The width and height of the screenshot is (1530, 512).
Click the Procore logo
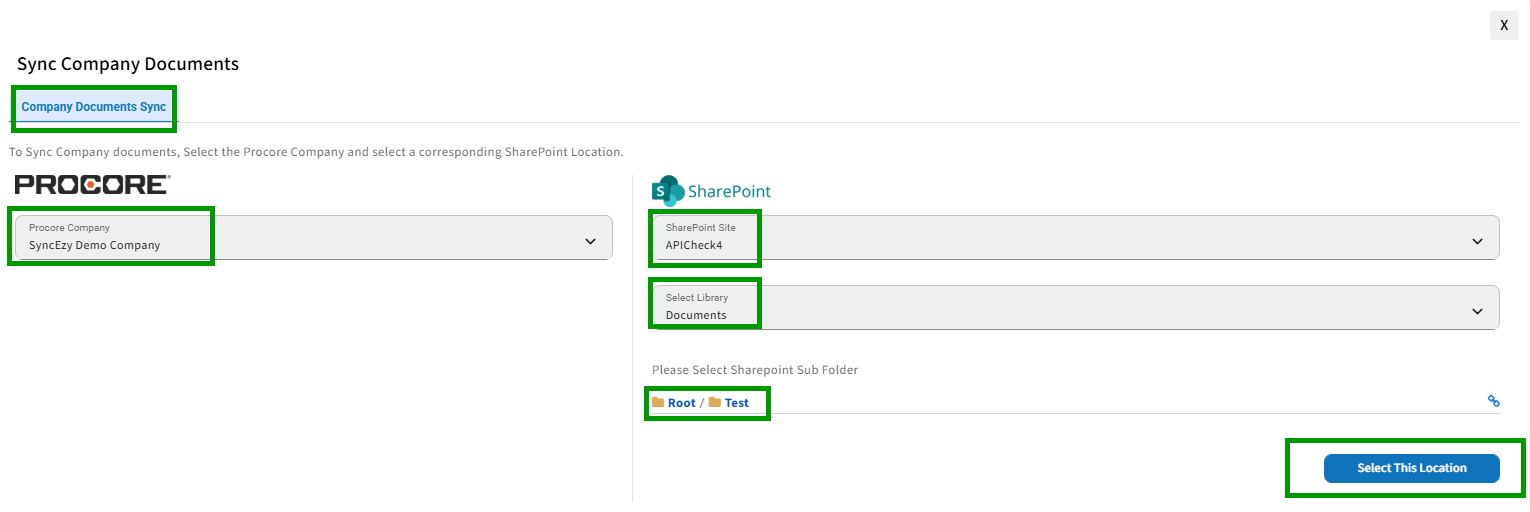[x=92, y=185]
